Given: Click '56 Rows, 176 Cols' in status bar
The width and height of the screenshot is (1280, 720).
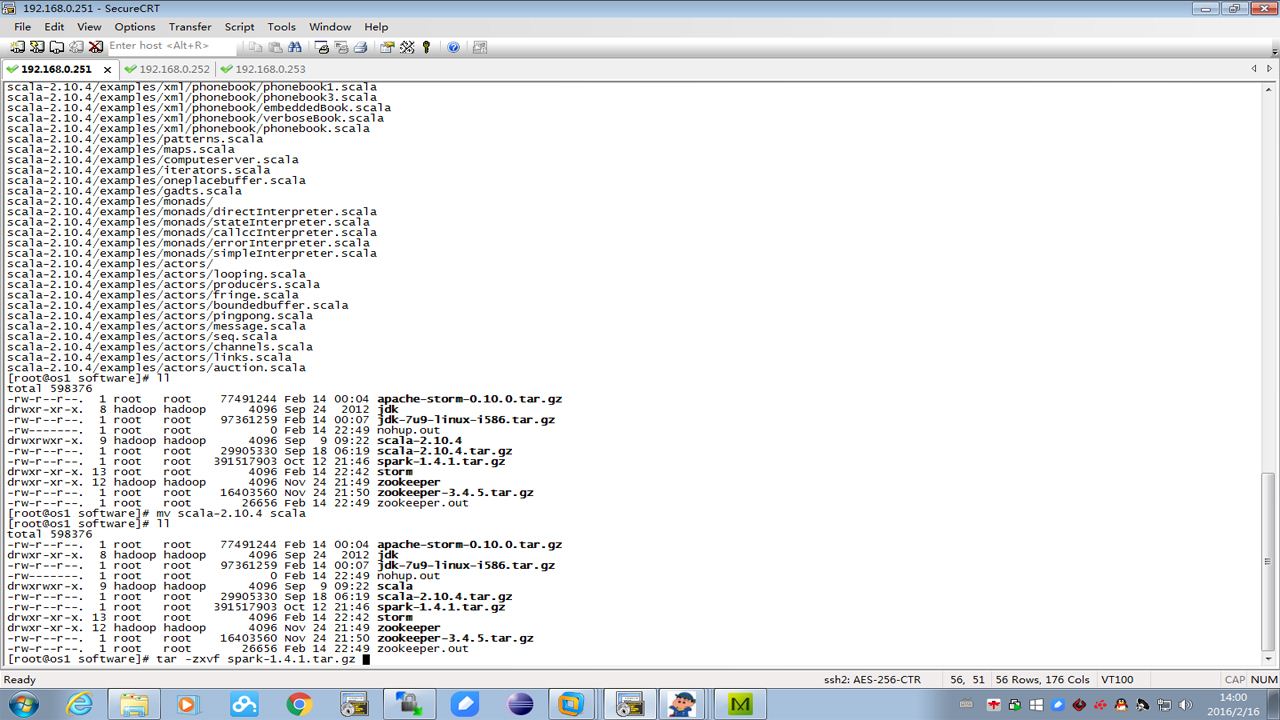Looking at the screenshot, I should (x=1042, y=679).
